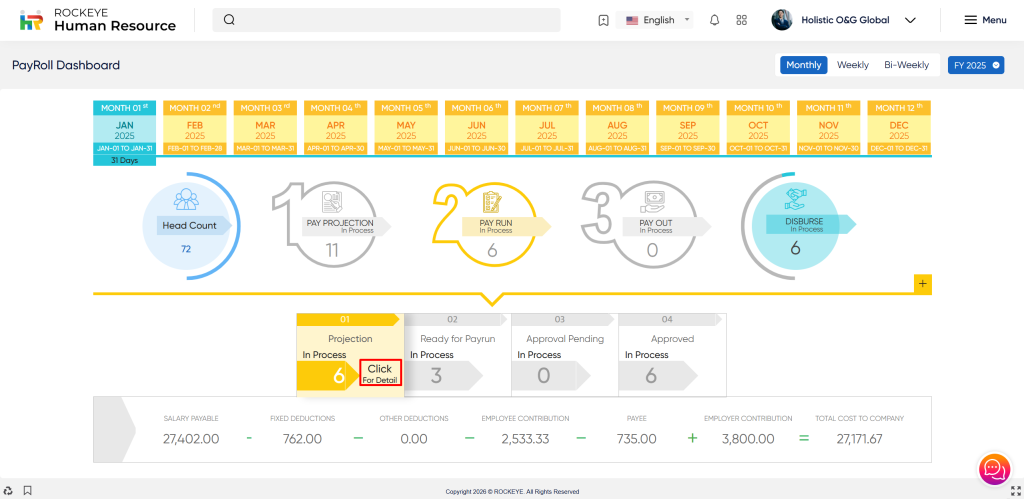Open the English language dropdown
Image resolution: width=1024 pixels, height=499 pixels.
point(658,20)
